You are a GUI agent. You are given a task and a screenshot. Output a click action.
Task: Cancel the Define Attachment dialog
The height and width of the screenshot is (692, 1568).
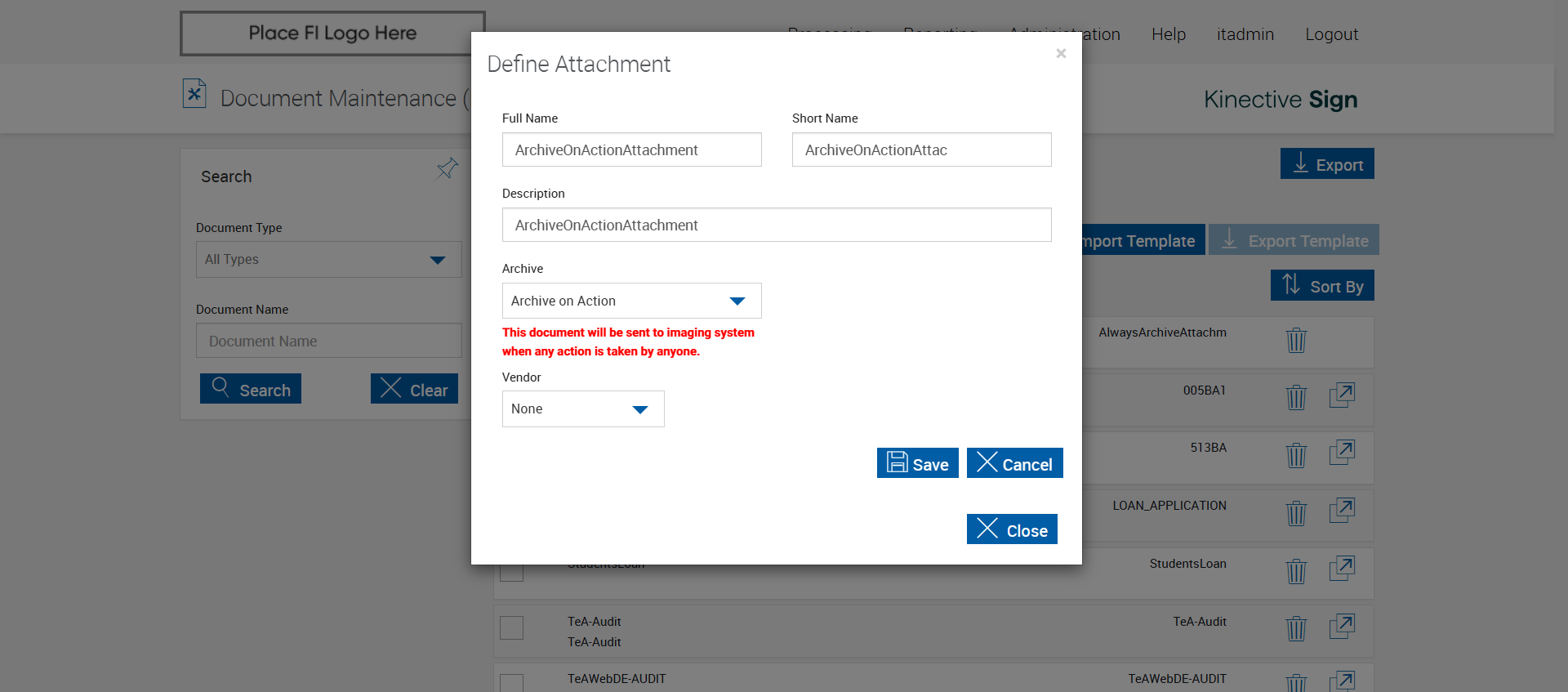point(1014,463)
